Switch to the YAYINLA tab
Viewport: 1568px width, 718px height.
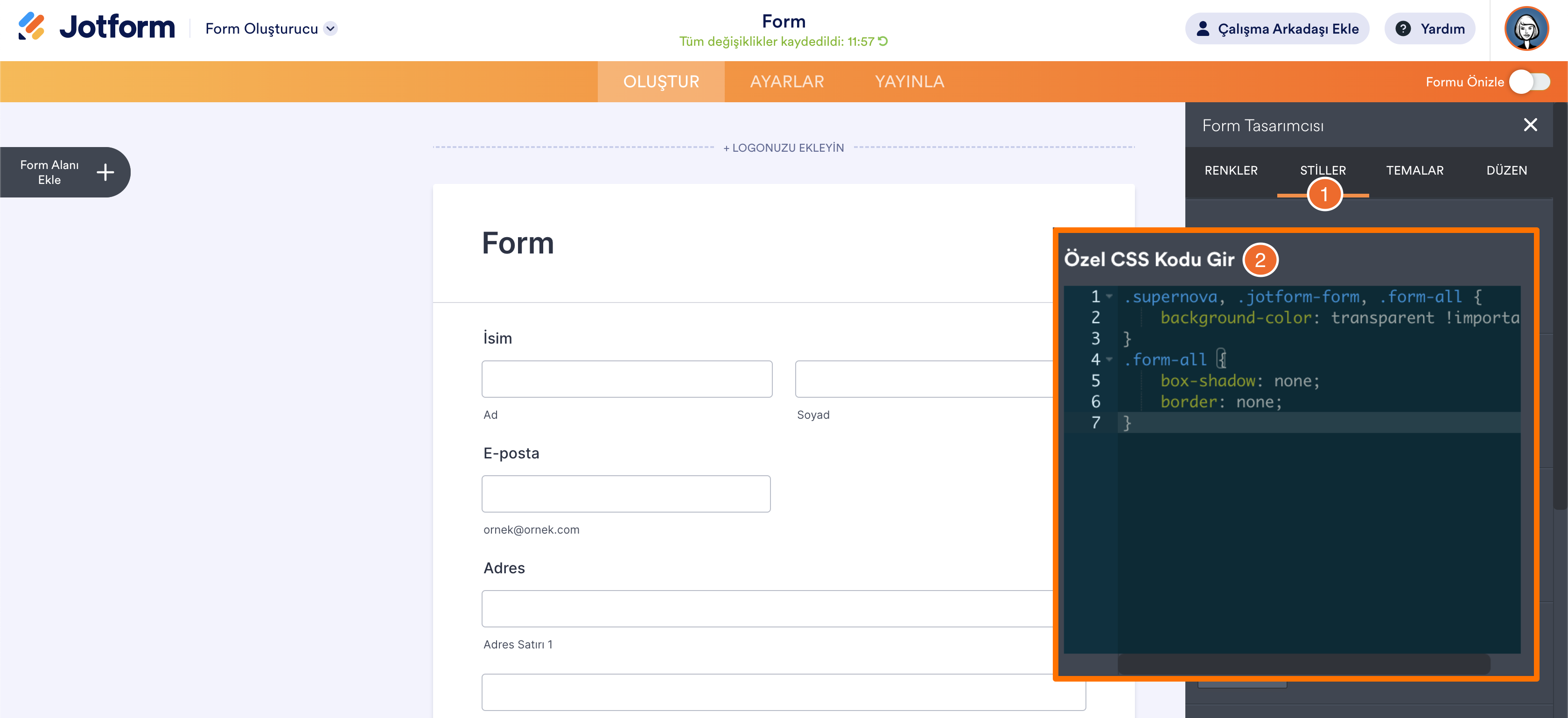coord(910,82)
